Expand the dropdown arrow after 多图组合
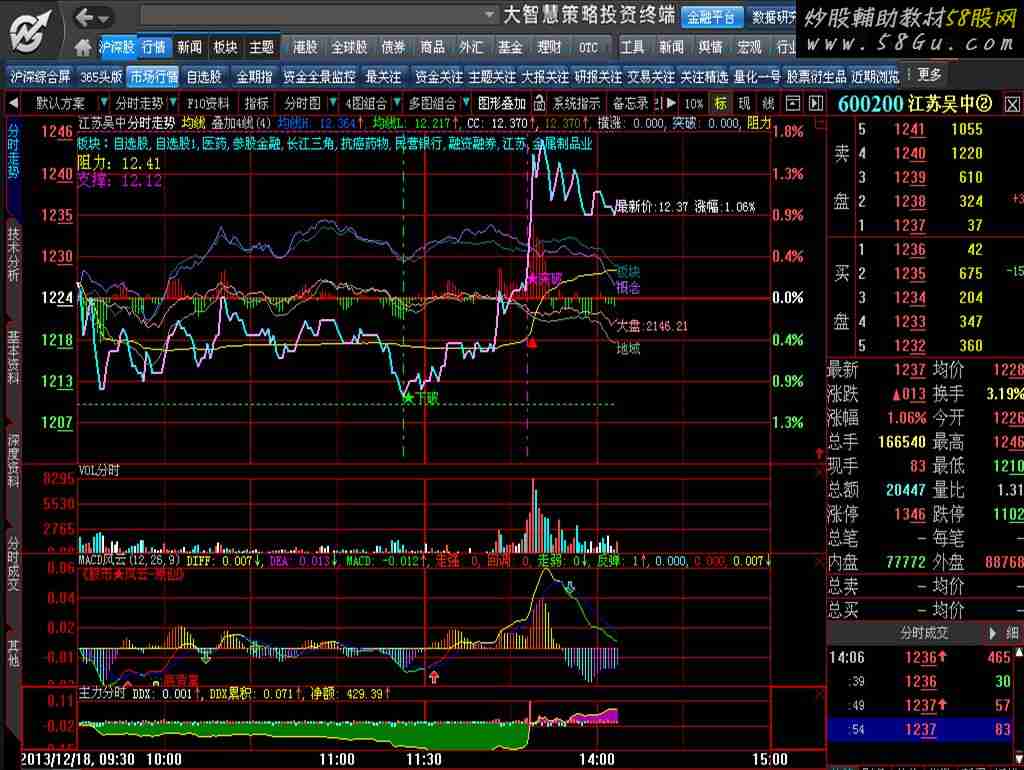The height and width of the screenshot is (770, 1024). pyautogui.click(x=466, y=103)
